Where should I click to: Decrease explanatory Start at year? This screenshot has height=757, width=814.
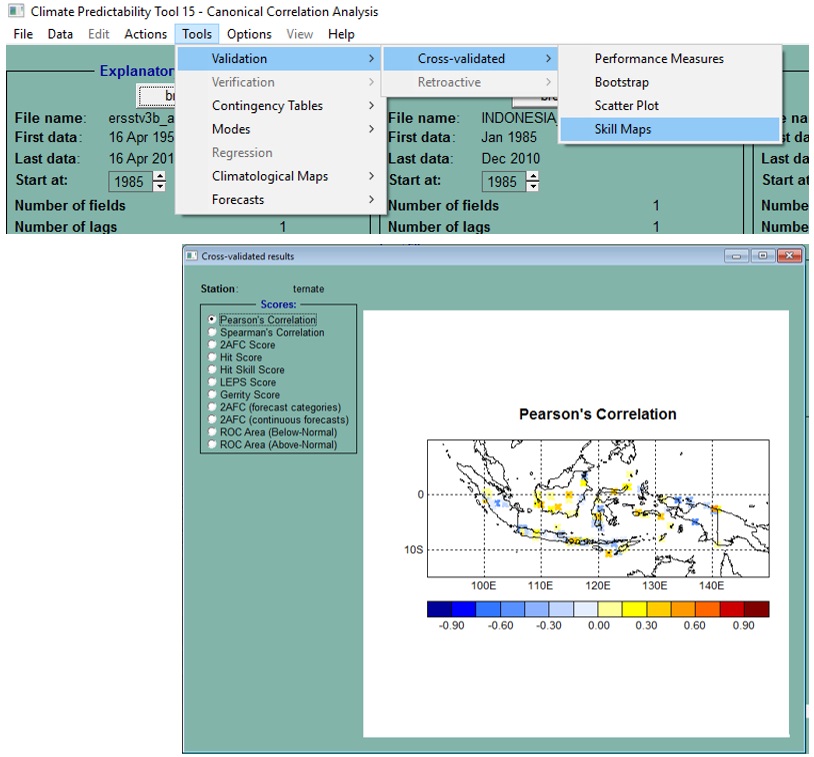tap(160, 186)
